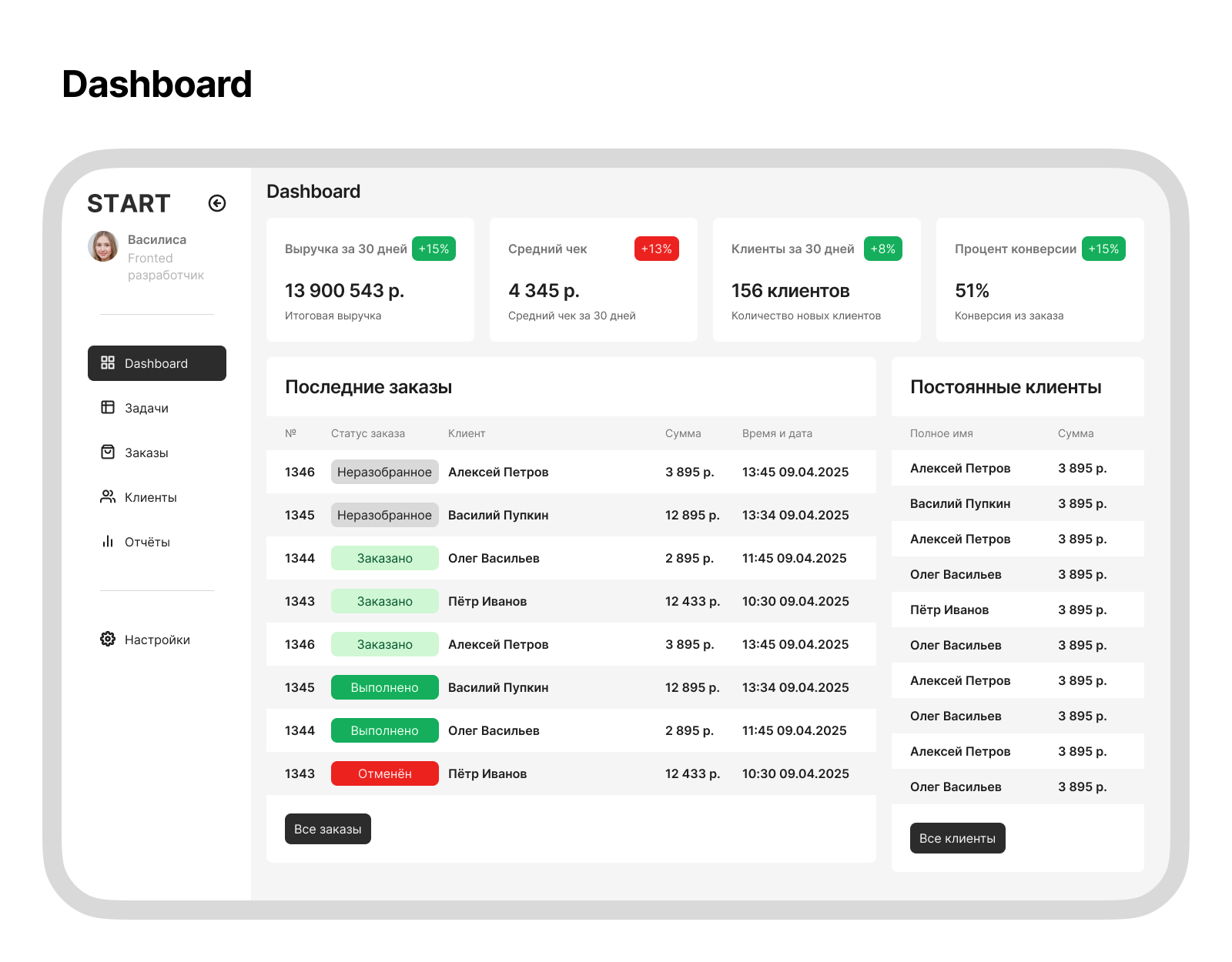Click the shopping bag icon for Заказы
The width and height of the screenshot is (1232, 962).
[107, 453]
